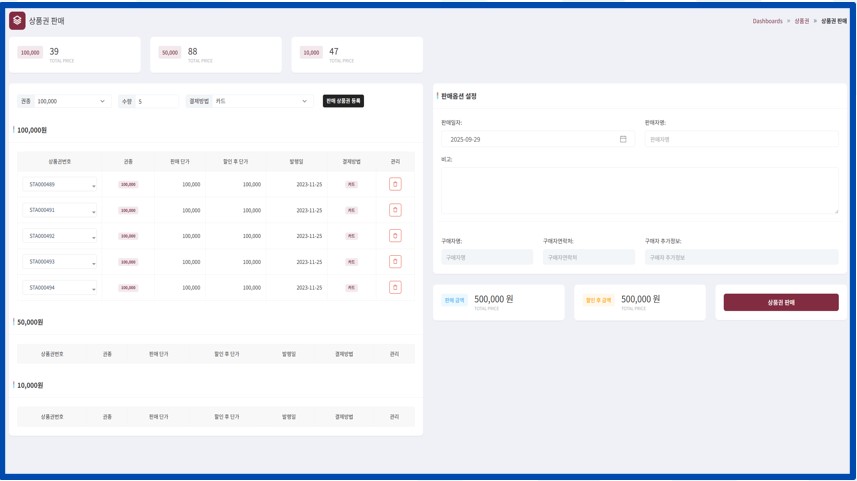Select the 50,000 voucher summary card
This screenshot has height=481, width=857.
tap(215, 55)
